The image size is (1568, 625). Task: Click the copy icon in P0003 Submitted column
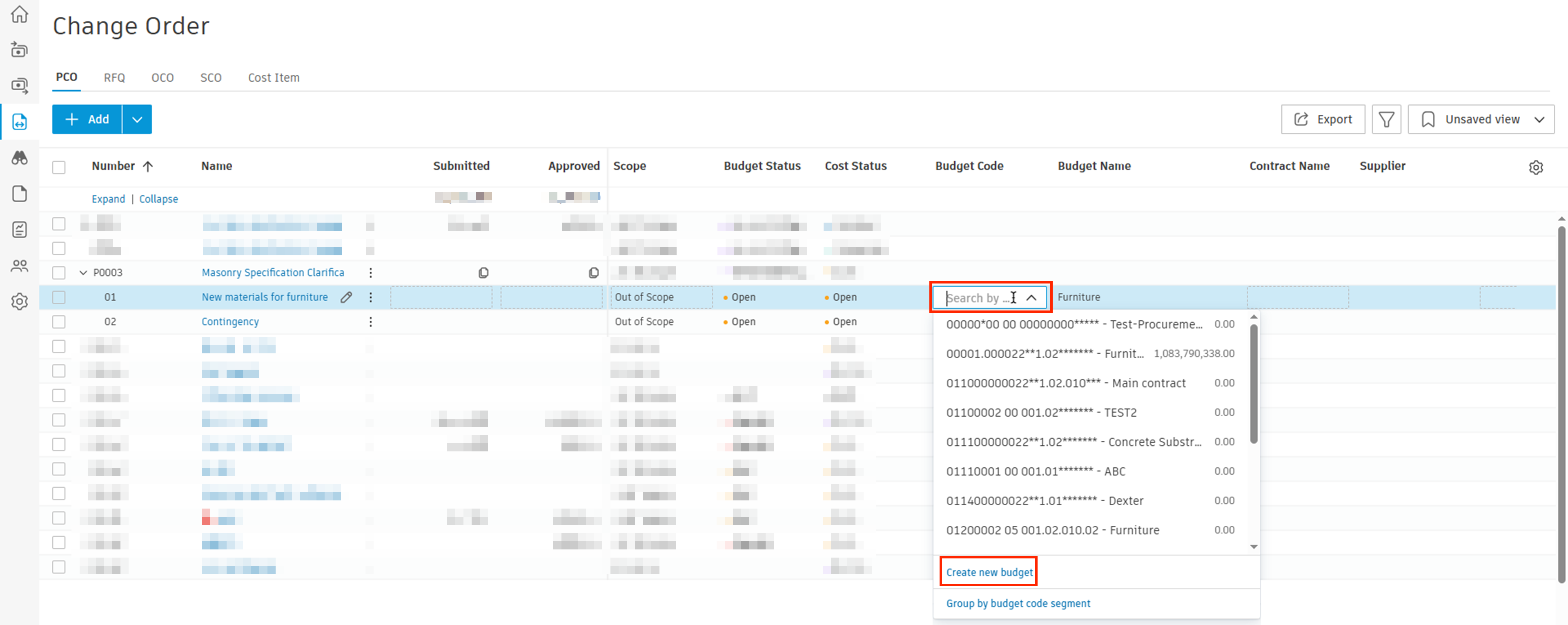tap(483, 272)
